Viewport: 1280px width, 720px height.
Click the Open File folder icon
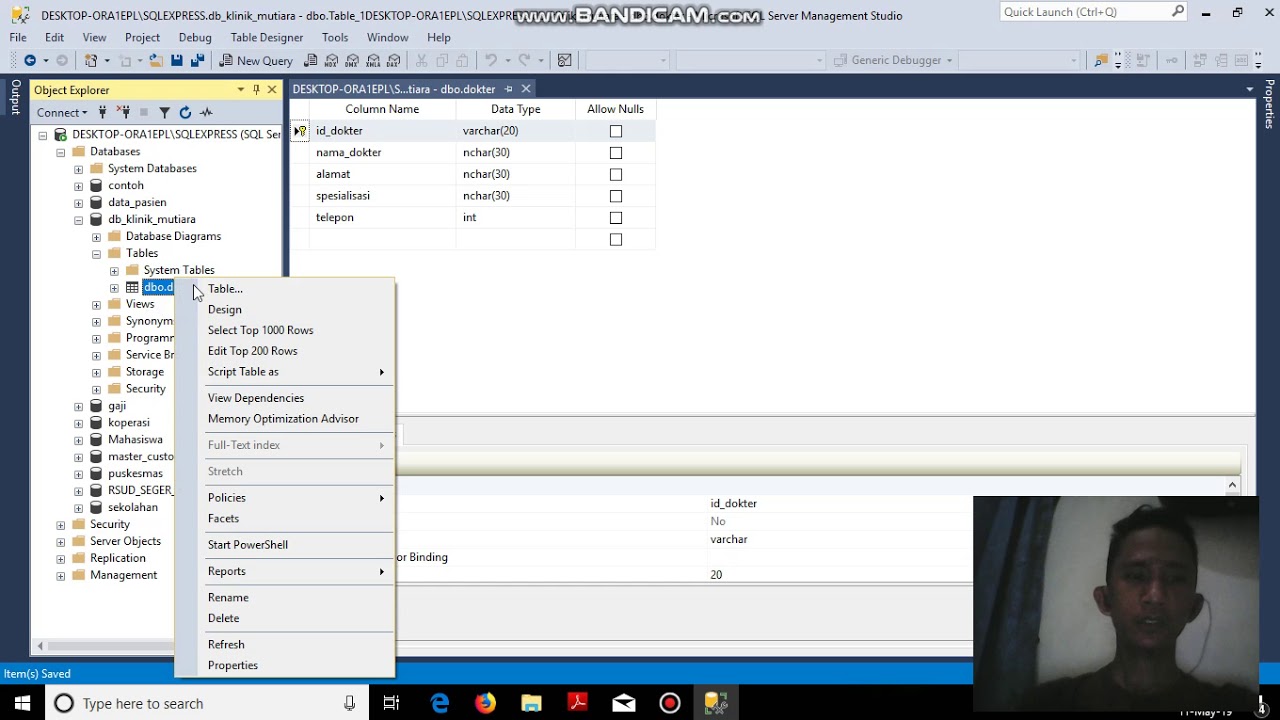(x=156, y=60)
